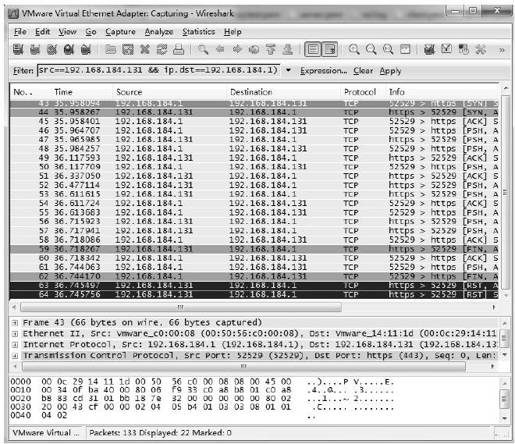Open a capture file icon
Viewport: 515px width, 444px height.
tap(111, 50)
